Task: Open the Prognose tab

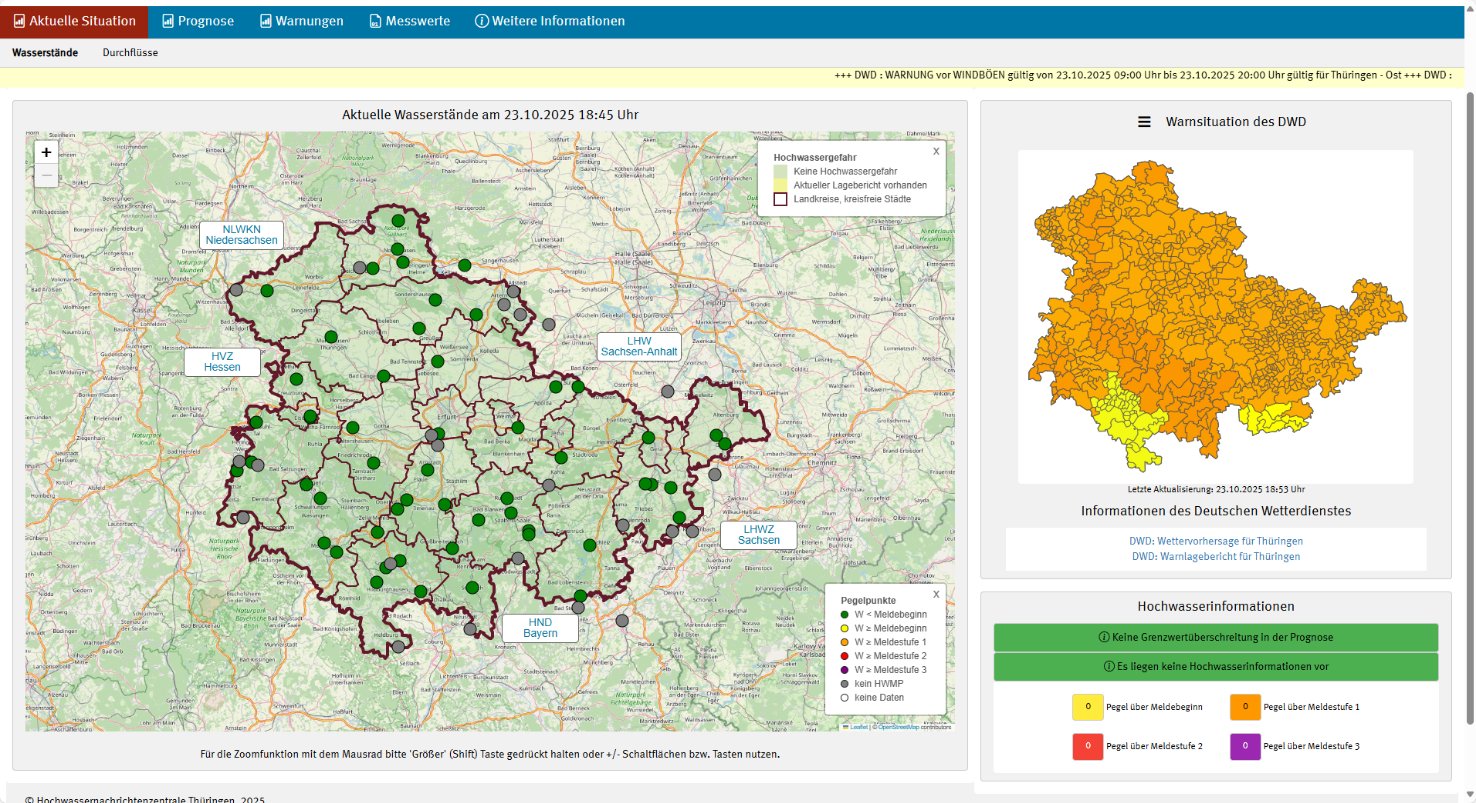Action: click(x=197, y=21)
